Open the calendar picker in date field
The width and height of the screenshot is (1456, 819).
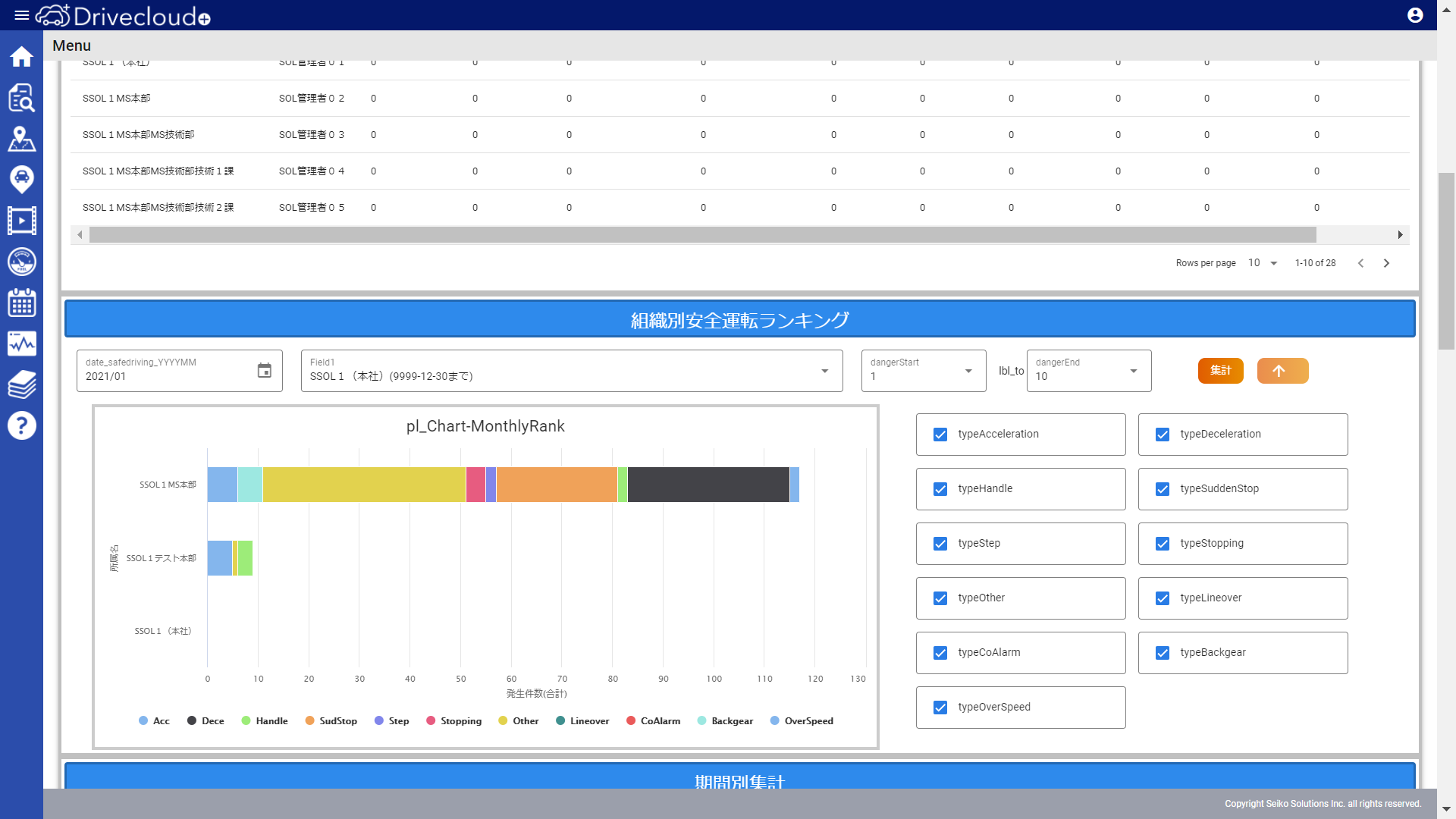point(264,370)
